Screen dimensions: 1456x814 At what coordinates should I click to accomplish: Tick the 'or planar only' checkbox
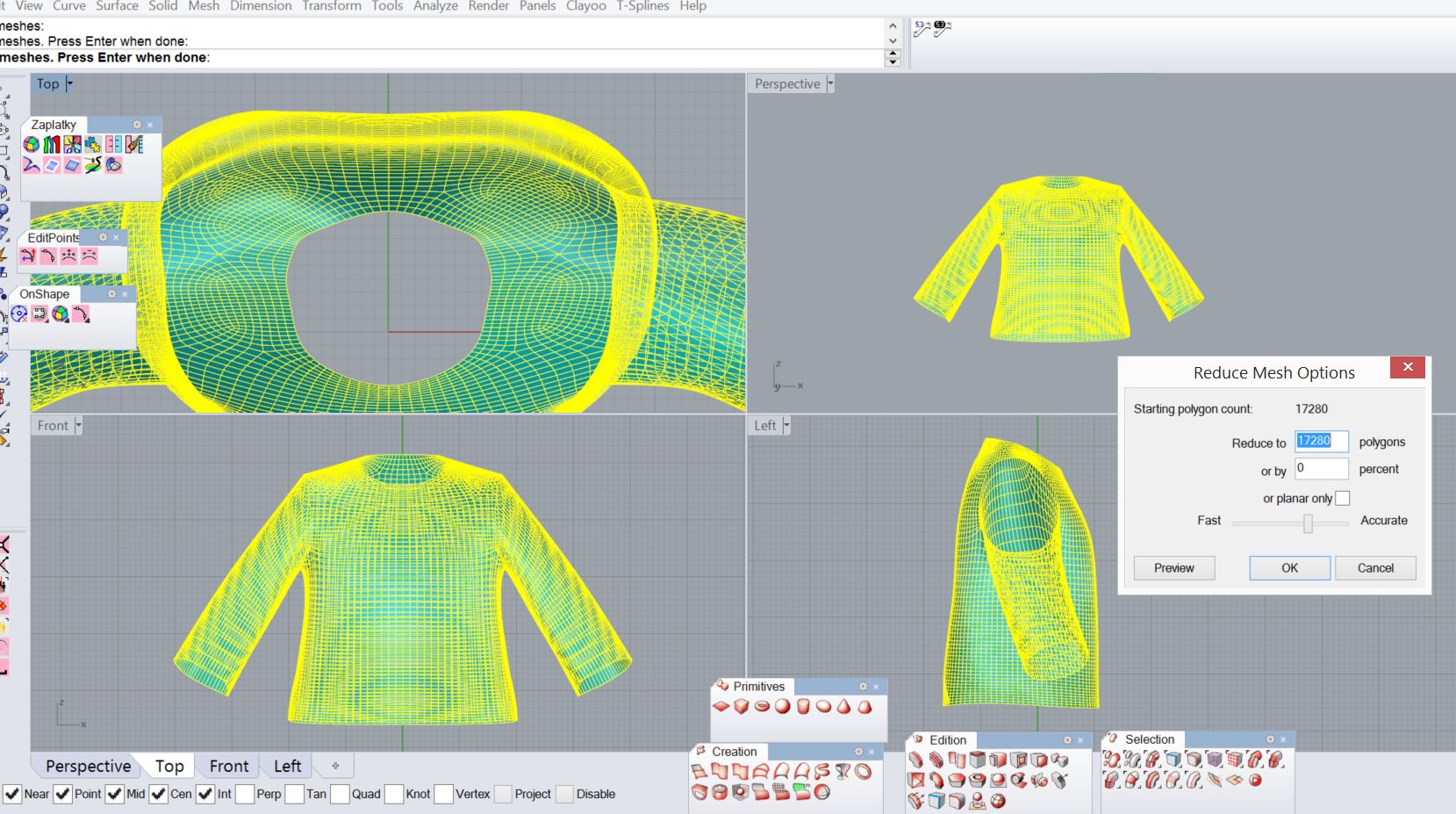[x=1343, y=498]
